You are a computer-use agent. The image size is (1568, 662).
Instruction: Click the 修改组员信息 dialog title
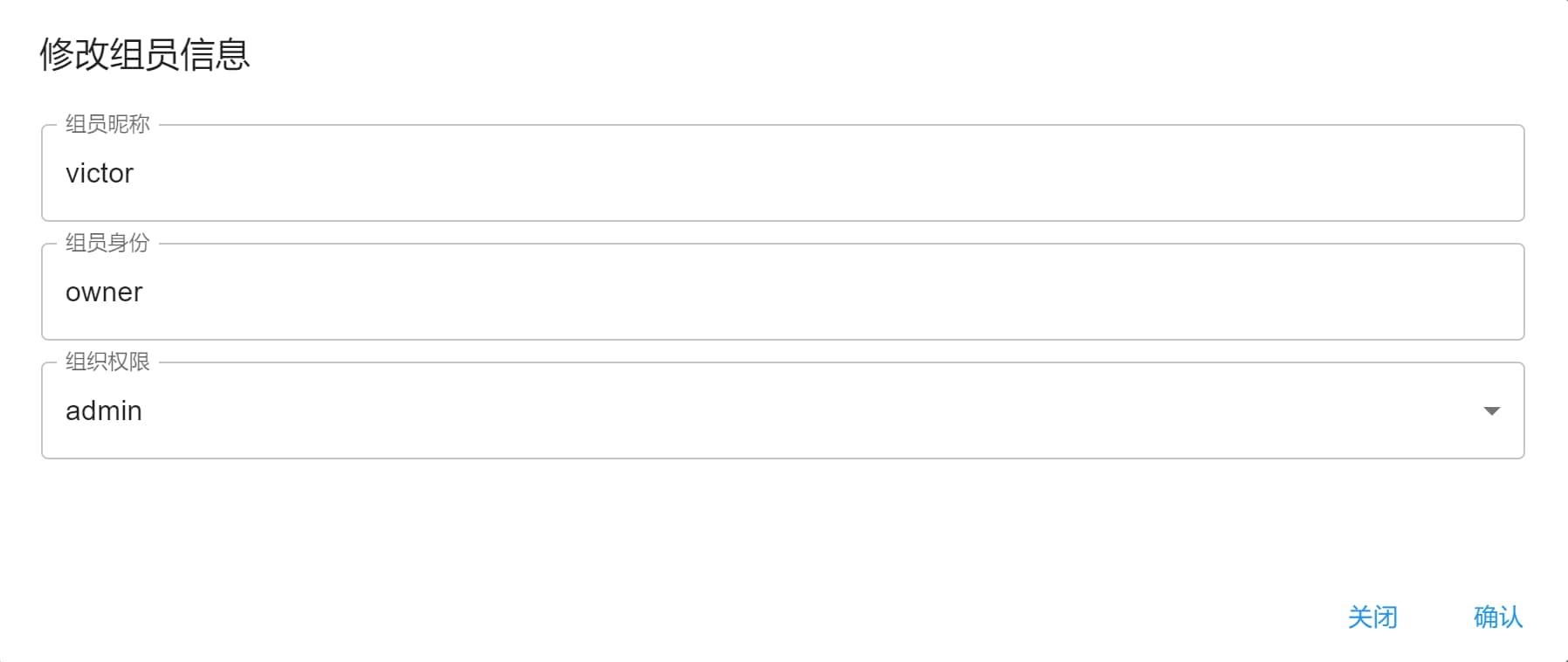(145, 54)
